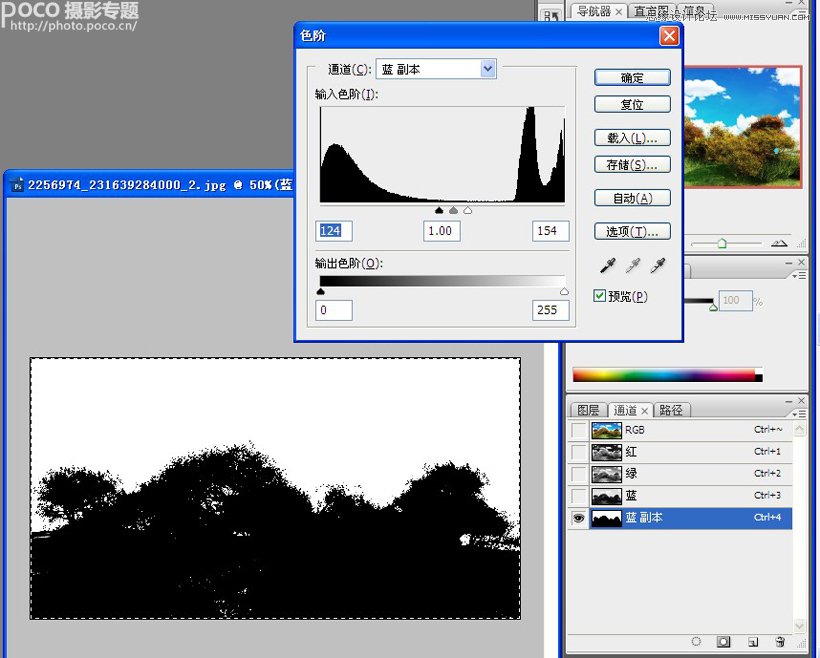Click the 确定 OK button in Levels
820x658 pixels.
tap(632, 77)
